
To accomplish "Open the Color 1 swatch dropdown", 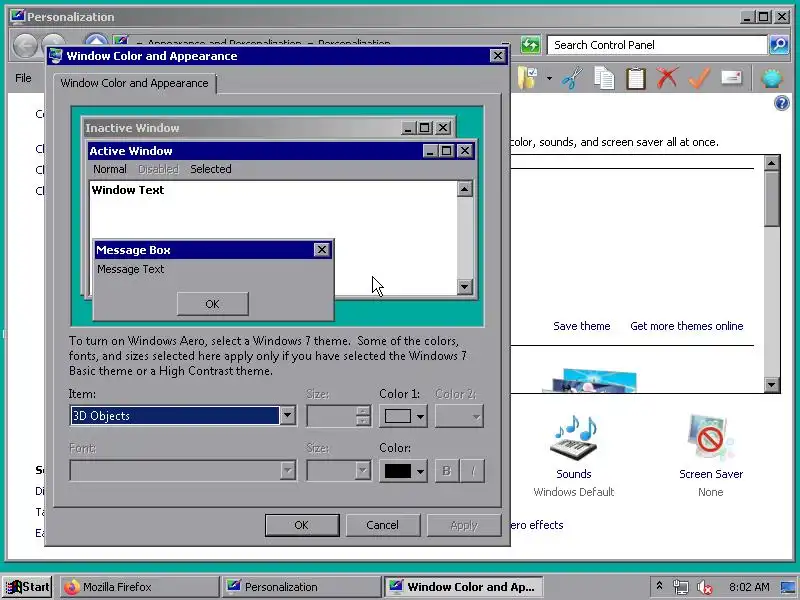I will 403,416.
